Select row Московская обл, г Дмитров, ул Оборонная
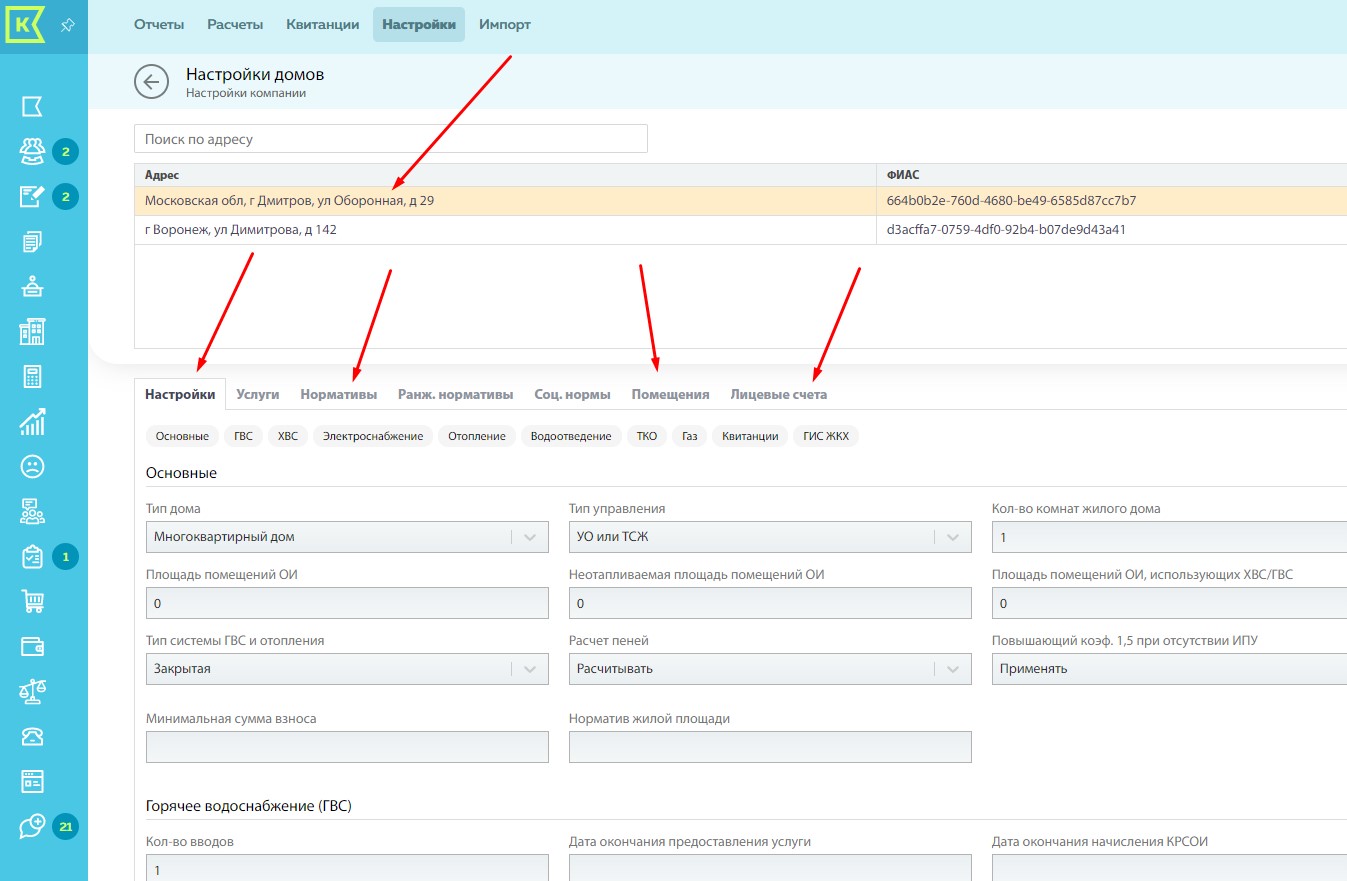The height and width of the screenshot is (881, 1347). click(x=741, y=201)
